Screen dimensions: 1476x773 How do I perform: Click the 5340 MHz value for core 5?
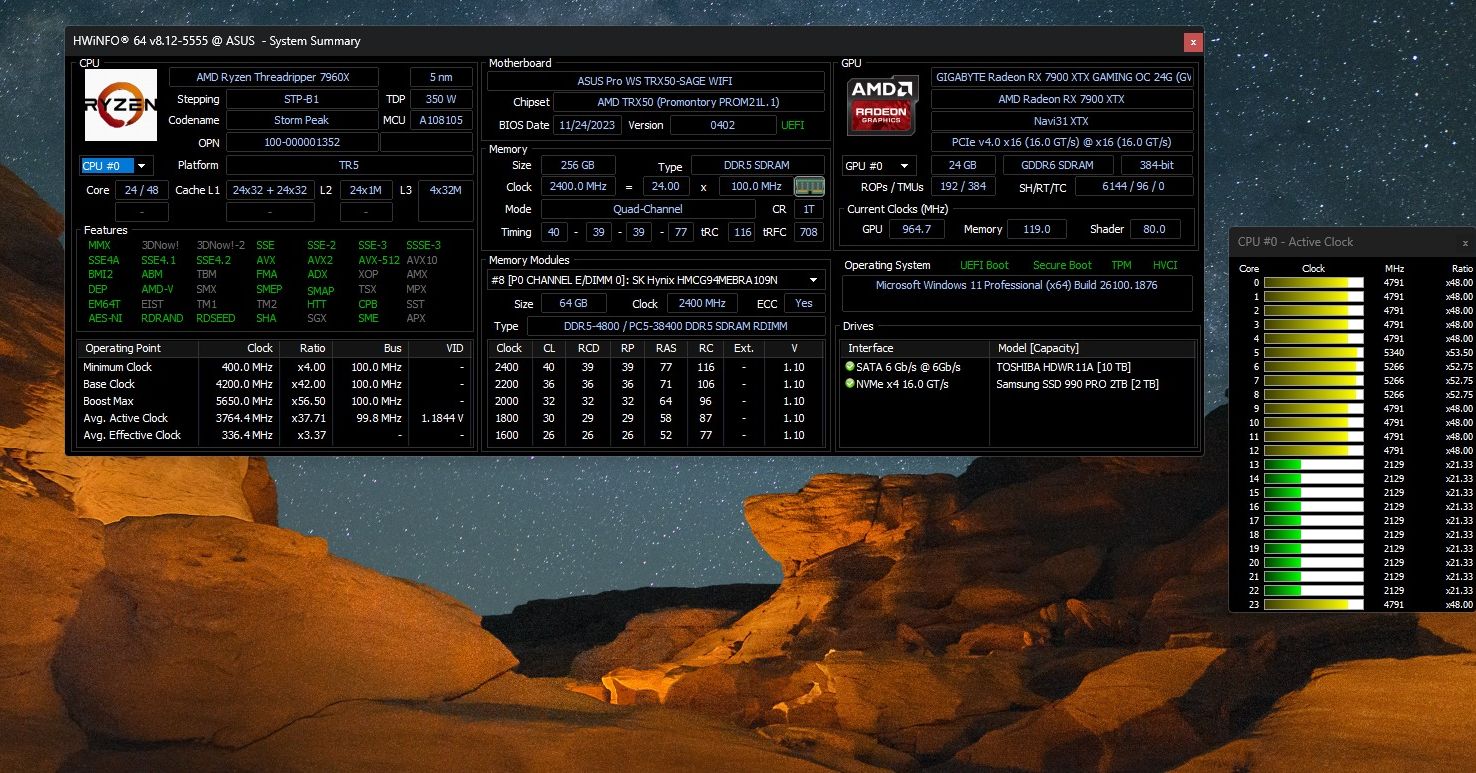point(1394,353)
